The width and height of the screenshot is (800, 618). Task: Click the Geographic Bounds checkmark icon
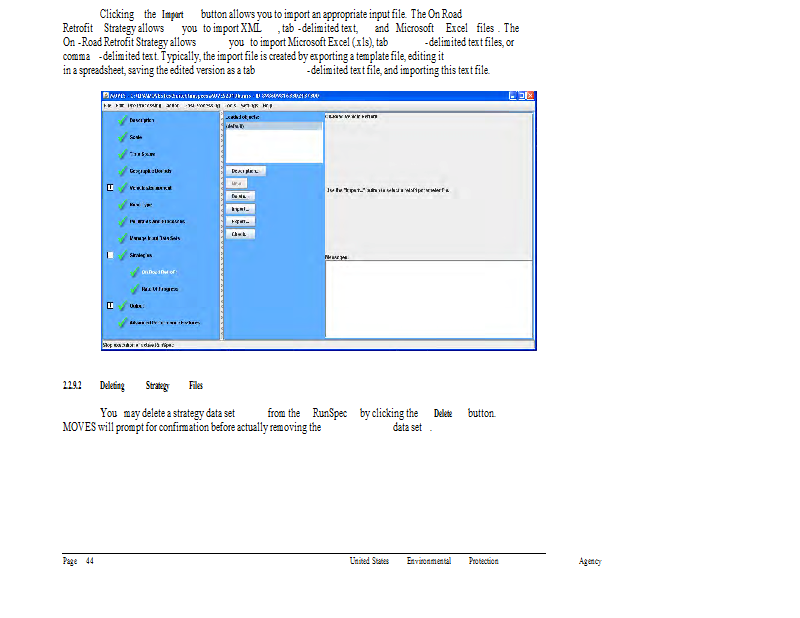tap(121, 171)
